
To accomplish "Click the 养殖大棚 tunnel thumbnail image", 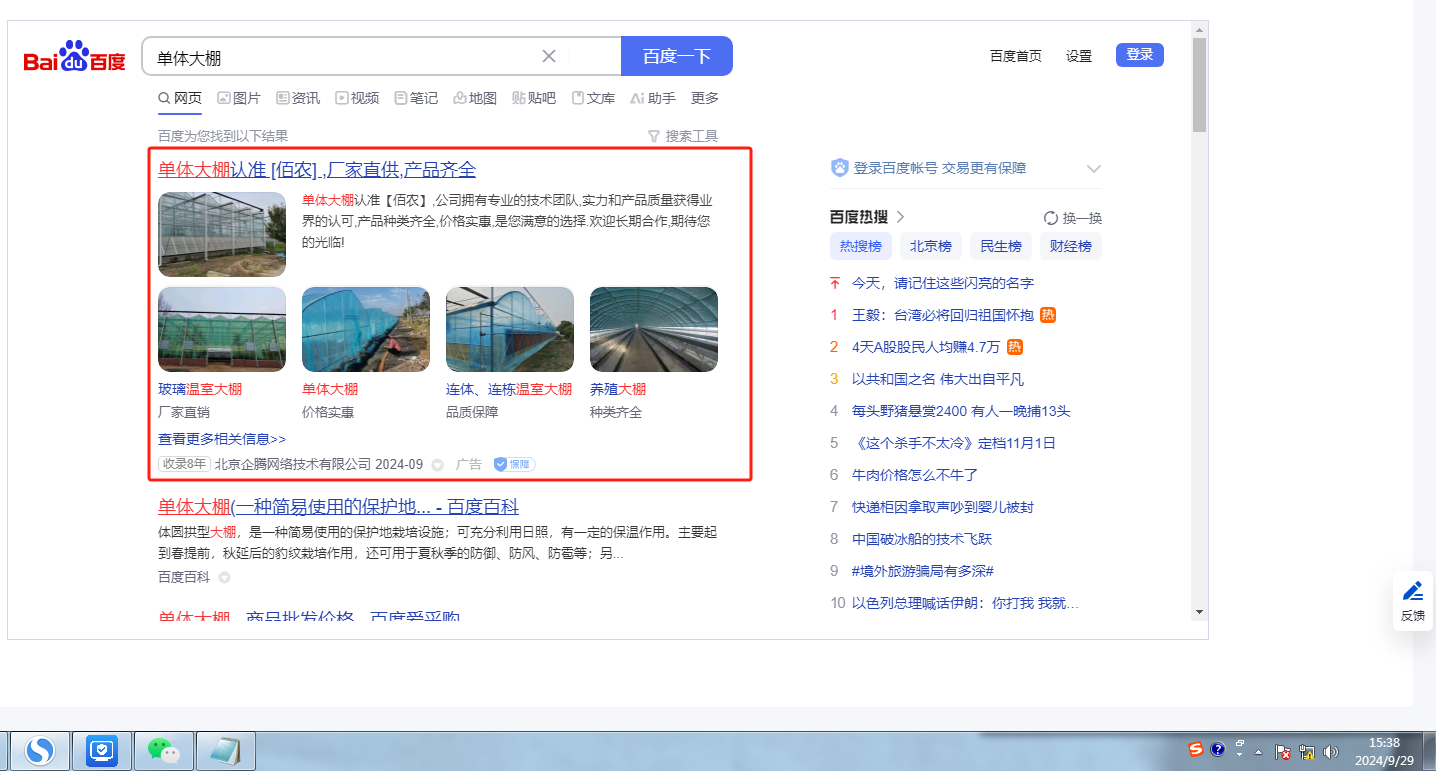I will pos(653,329).
